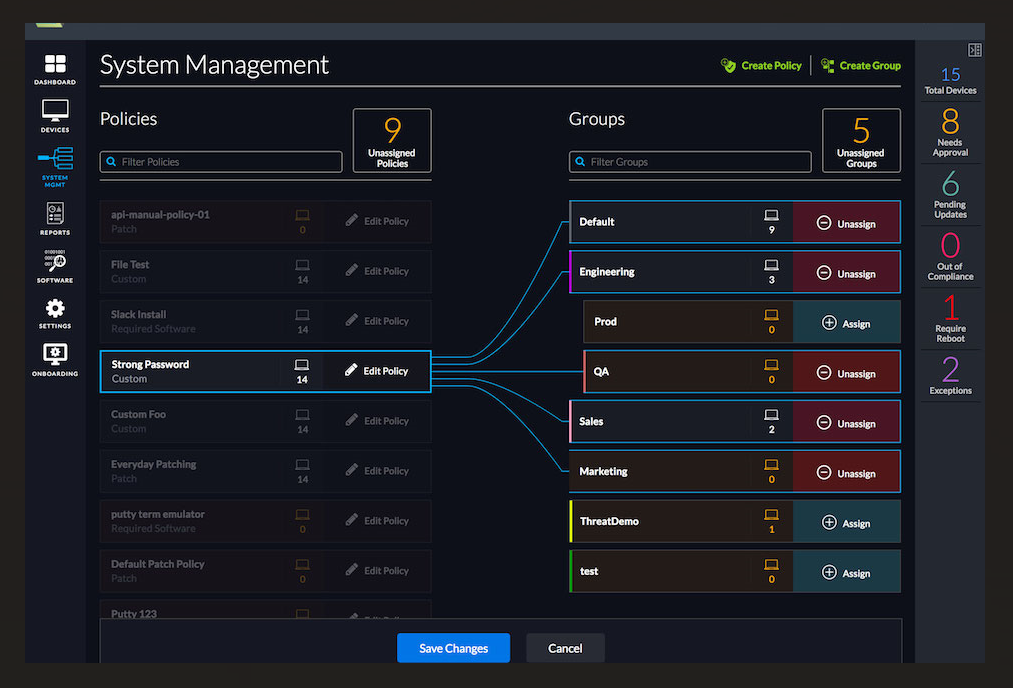Screen dimensions: 1013x688
Task: Click device icon on Sales group
Action: 771,415
